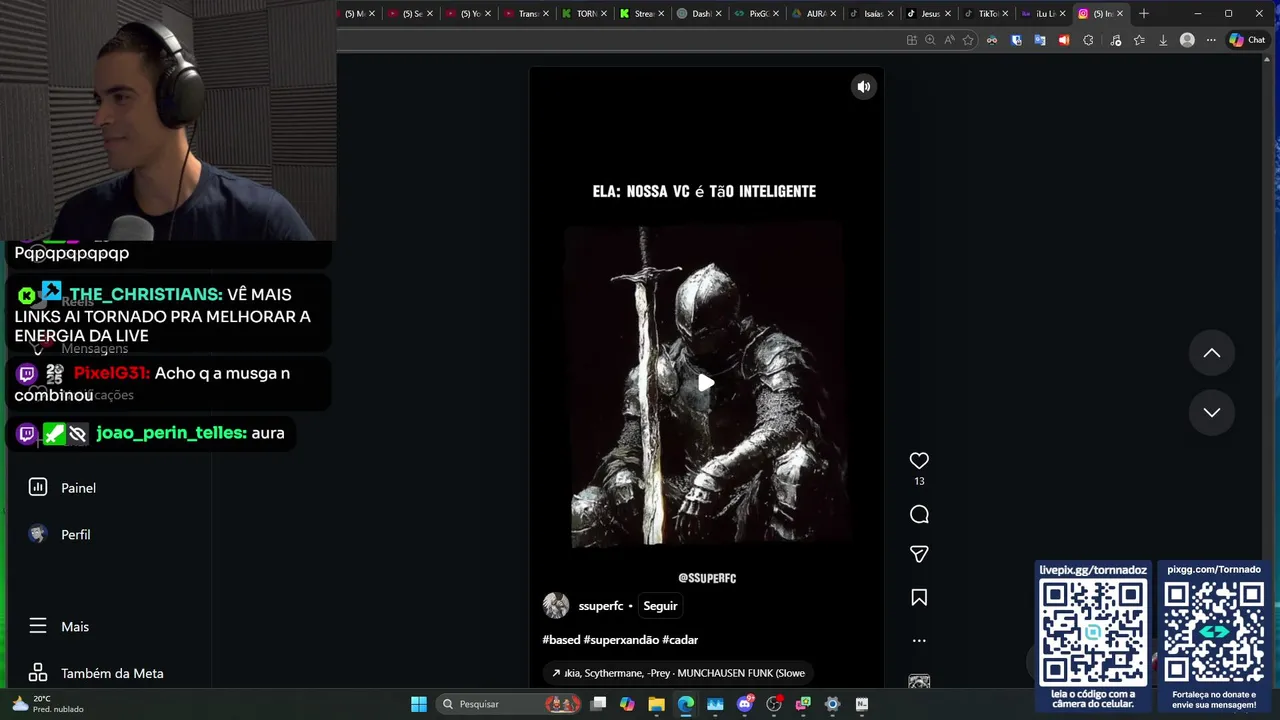
Task: Click the pixgg.com/Tornnado QR code
Action: [1214, 632]
